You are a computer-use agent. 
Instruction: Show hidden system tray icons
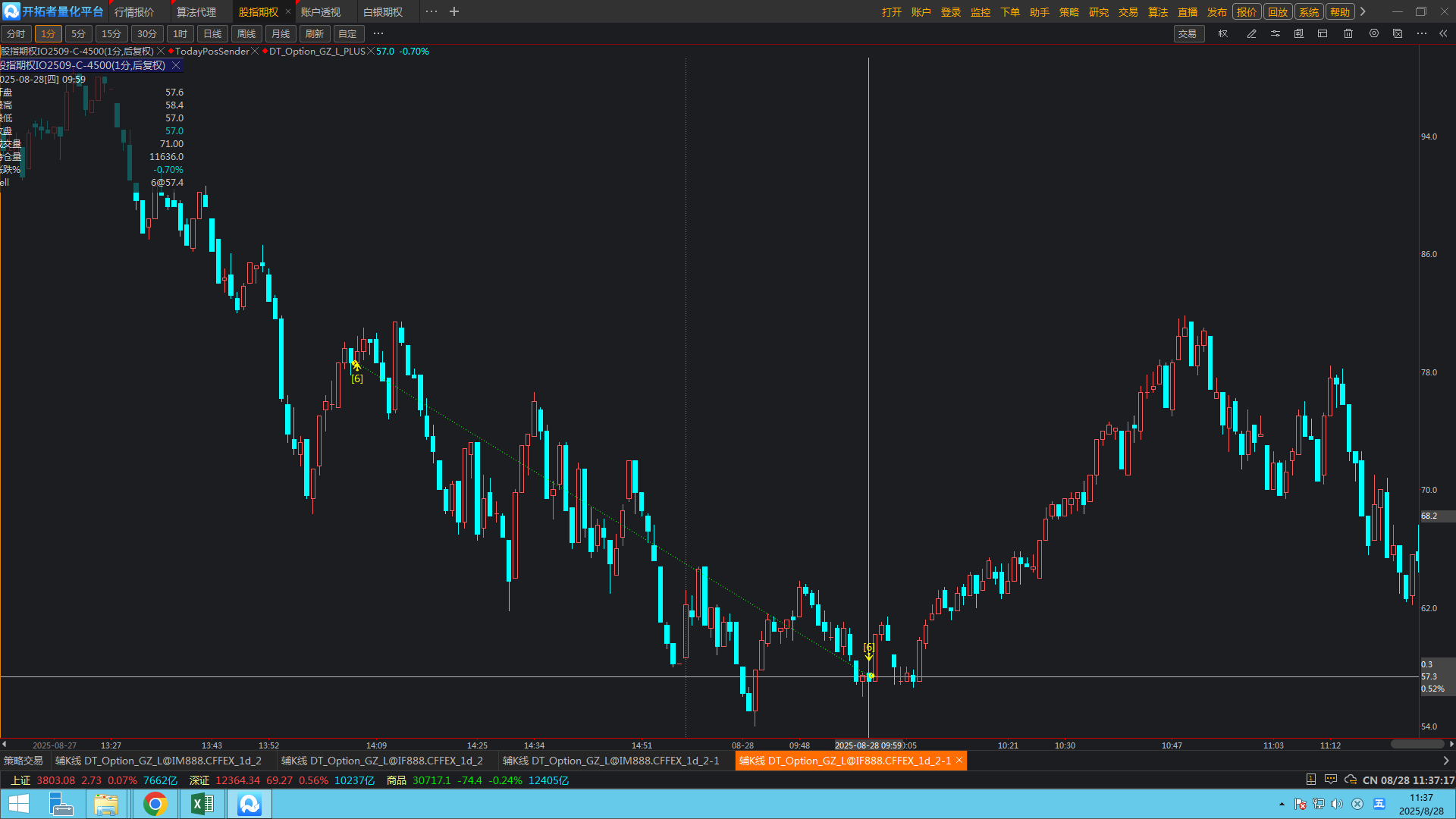[x=1282, y=804]
